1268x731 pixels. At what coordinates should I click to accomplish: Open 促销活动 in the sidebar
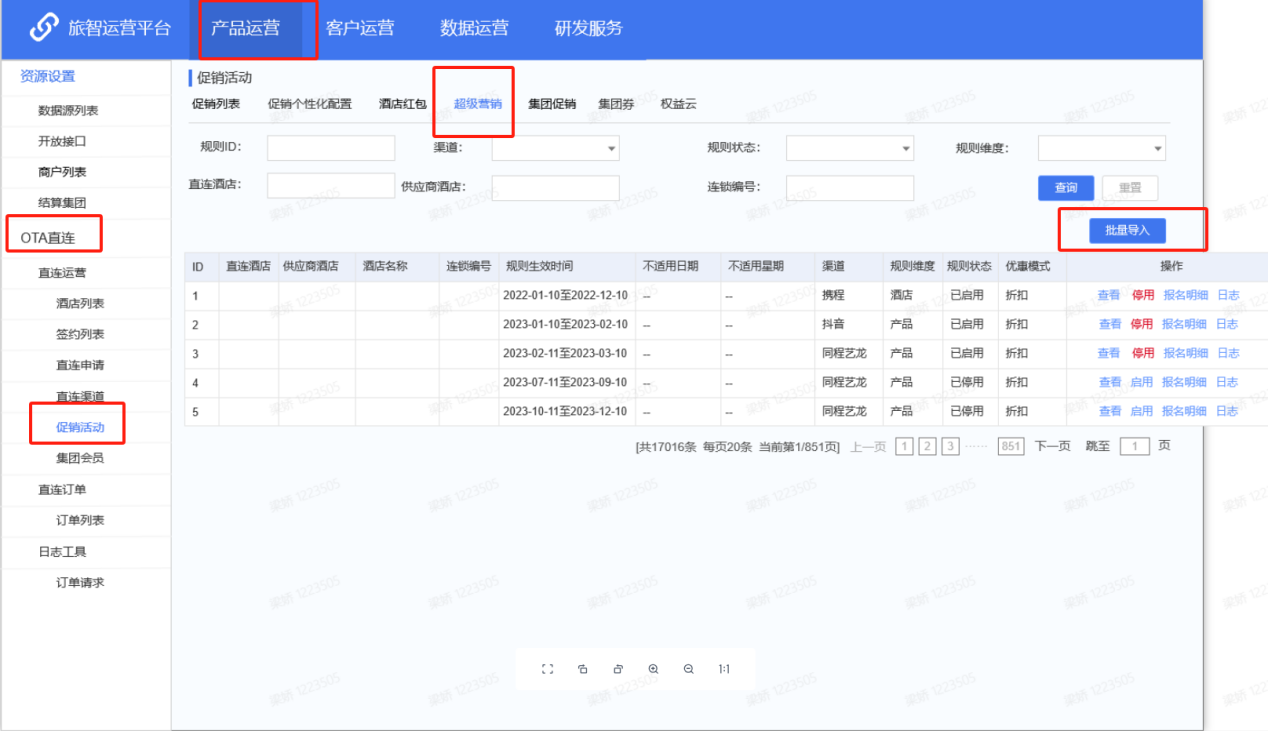[80, 427]
